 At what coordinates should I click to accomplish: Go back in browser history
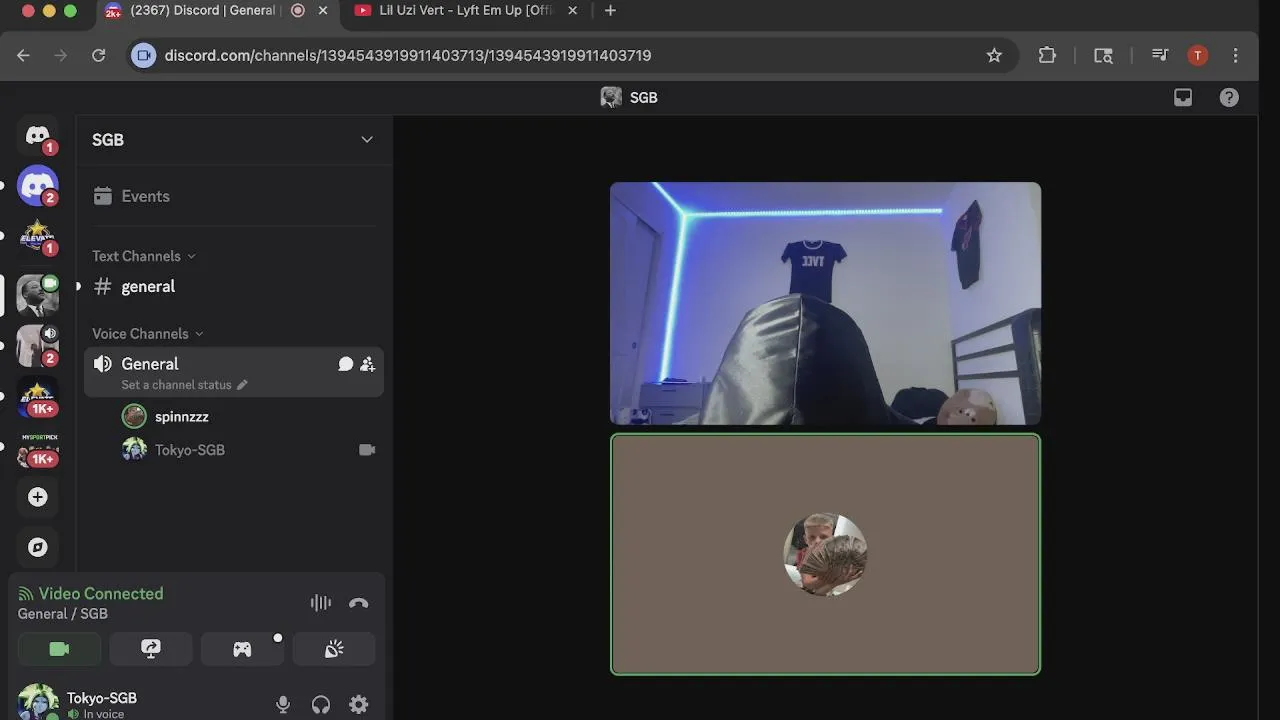(x=23, y=56)
